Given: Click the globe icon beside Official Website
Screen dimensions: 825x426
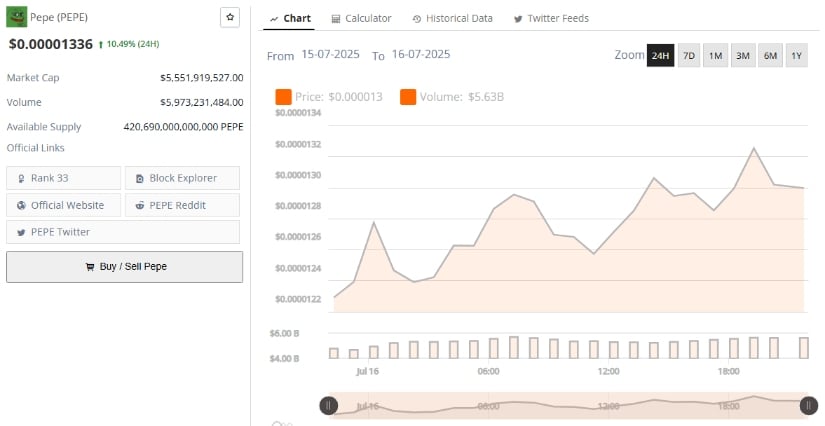Looking at the screenshot, I should (21, 206).
